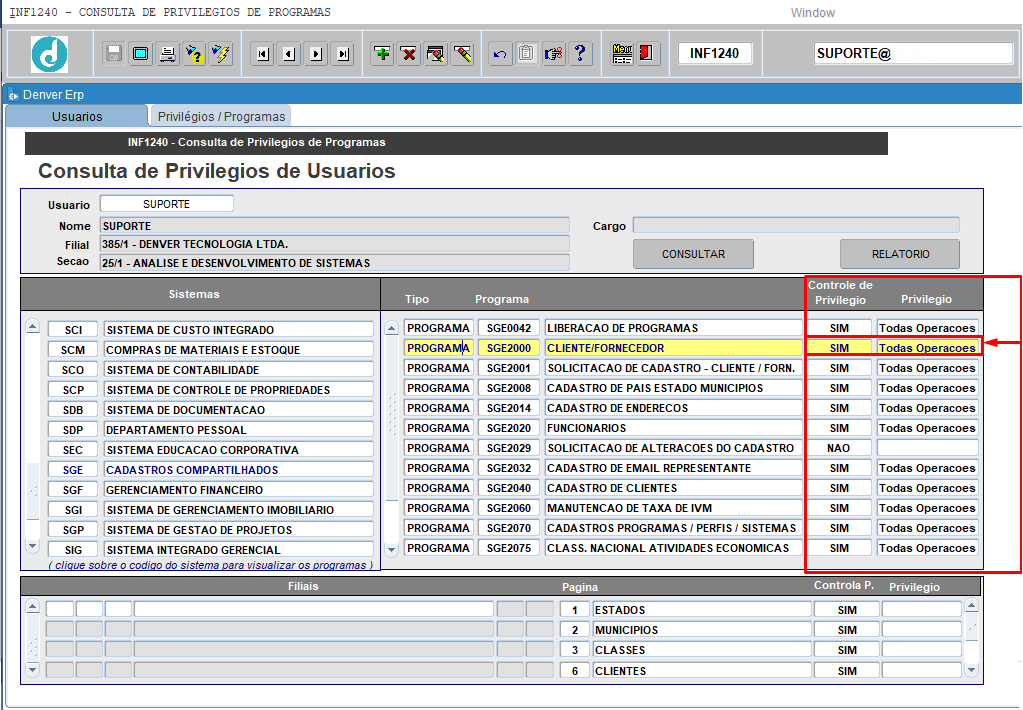1023x710 pixels.
Task: Switch to the Usuarios tab
Action: pos(77,116)
